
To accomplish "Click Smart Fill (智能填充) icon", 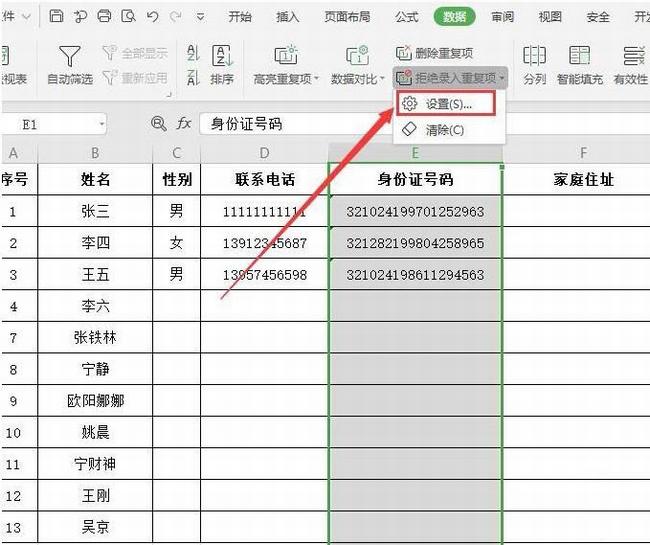I will click(580, 56).
